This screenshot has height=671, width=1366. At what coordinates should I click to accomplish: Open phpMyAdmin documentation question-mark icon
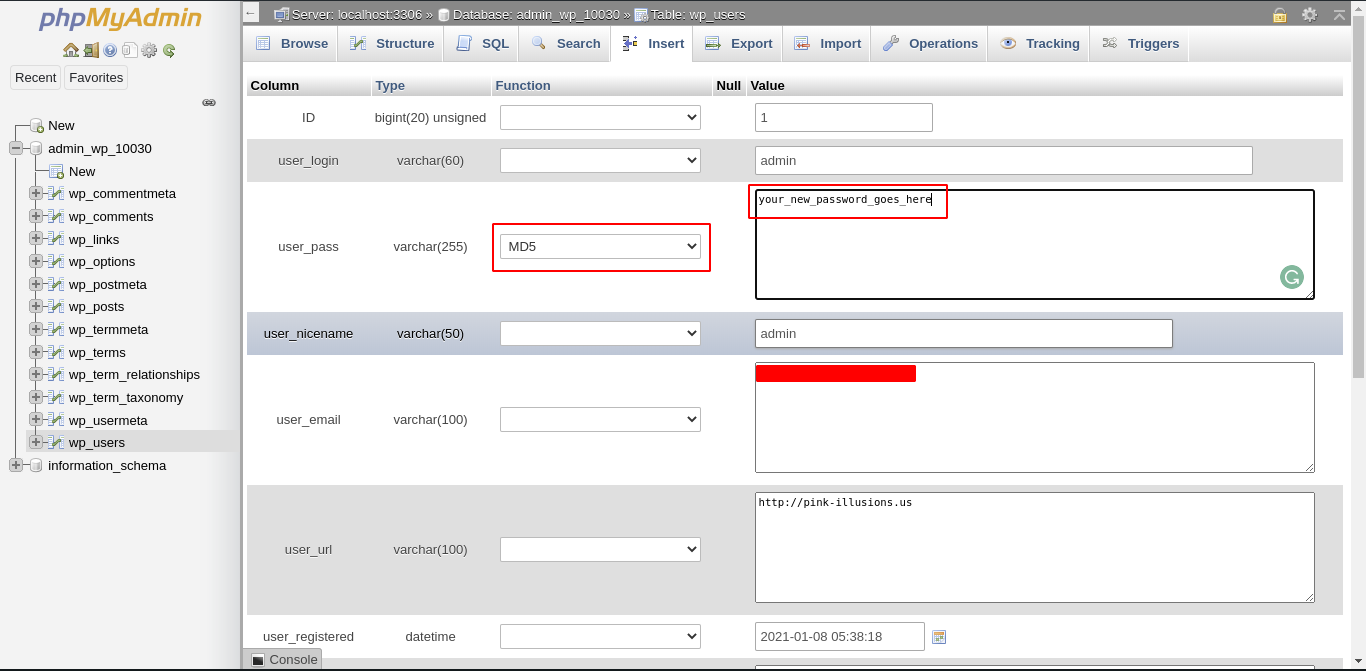coord(110,50)
